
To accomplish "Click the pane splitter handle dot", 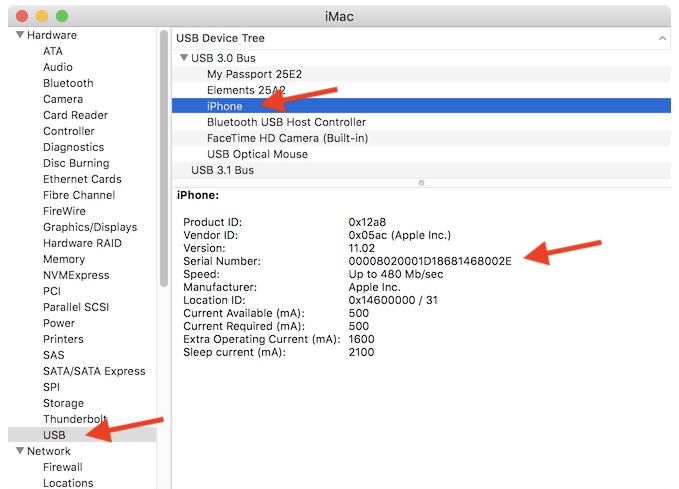I will (421, 183).
